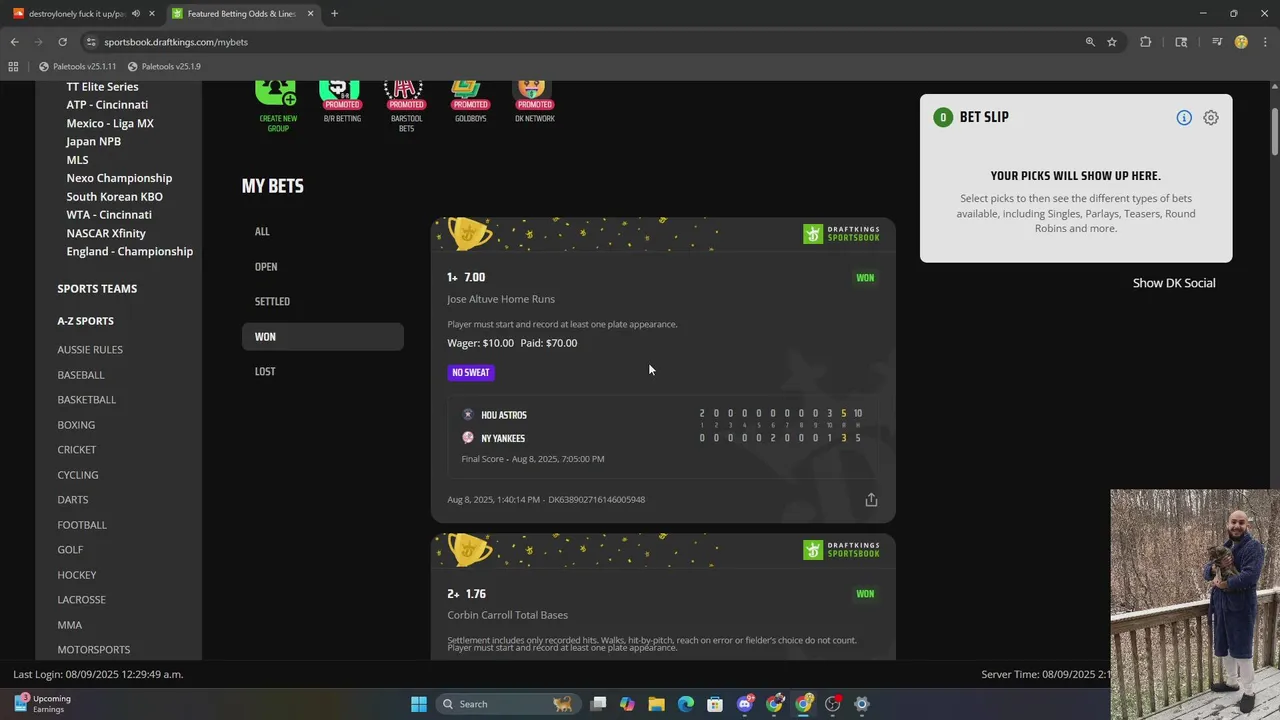Go to MLS league
The image size is (1280, 720).
[77, 160]
